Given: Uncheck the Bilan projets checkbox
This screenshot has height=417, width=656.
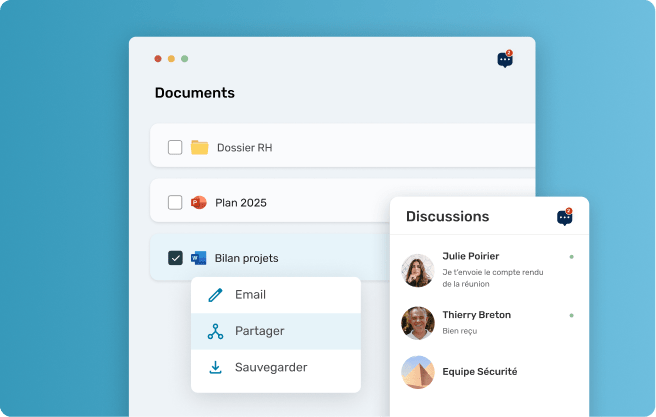Looking at the screenshot, I should (175, 258).
